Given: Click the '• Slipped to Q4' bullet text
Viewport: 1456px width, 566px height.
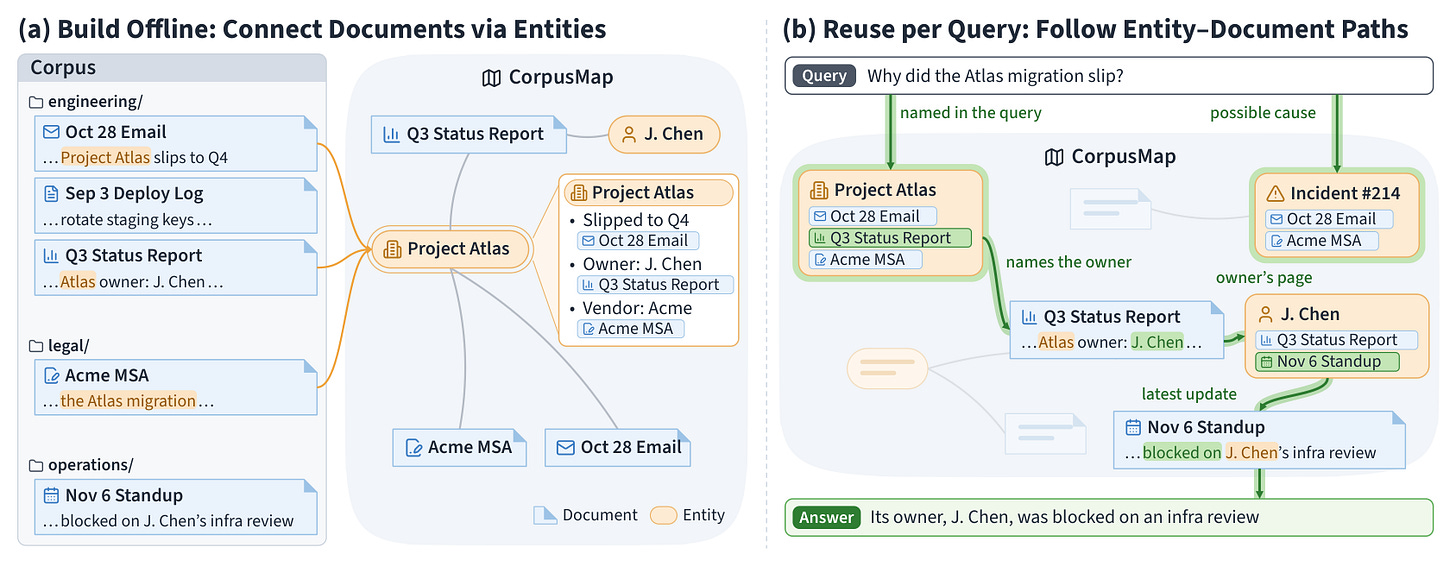Looking at the screenshot, I should coord(628,219).
